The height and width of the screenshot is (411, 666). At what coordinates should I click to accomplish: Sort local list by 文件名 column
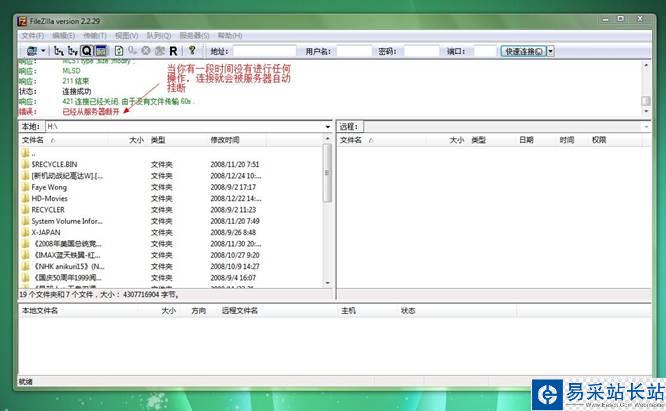63,140
